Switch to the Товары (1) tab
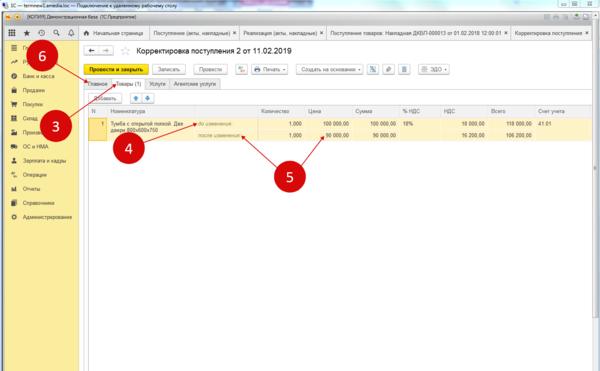 [129, 84]
